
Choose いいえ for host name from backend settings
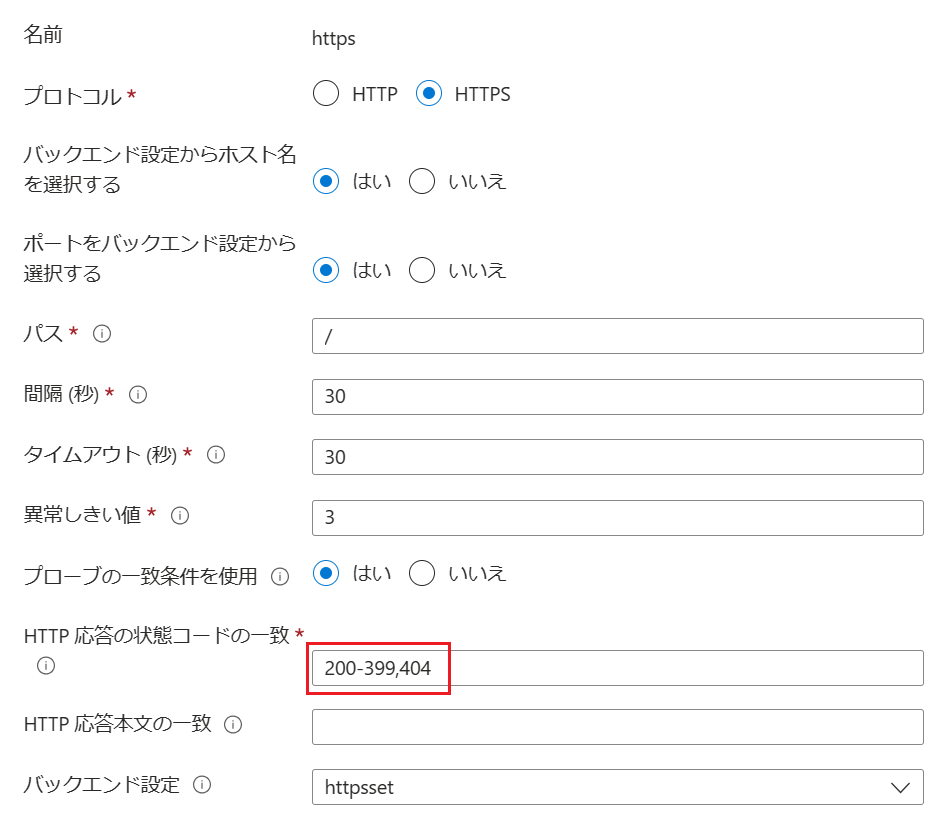422,181
